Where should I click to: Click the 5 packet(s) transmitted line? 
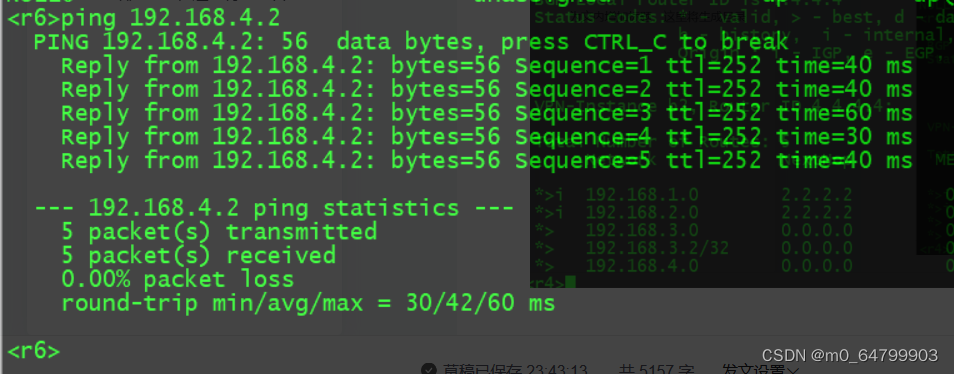click(x=219, y=232)
